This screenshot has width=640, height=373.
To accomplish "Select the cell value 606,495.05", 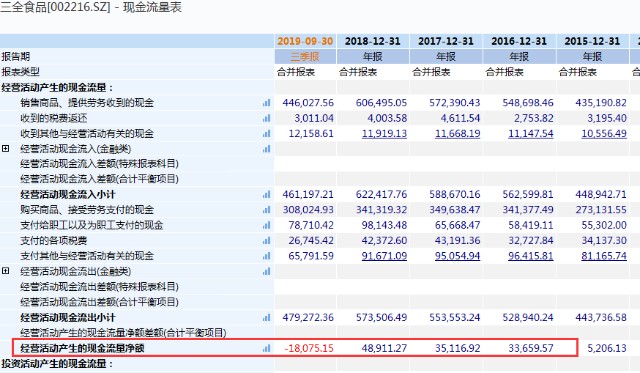I will (381, 103).
